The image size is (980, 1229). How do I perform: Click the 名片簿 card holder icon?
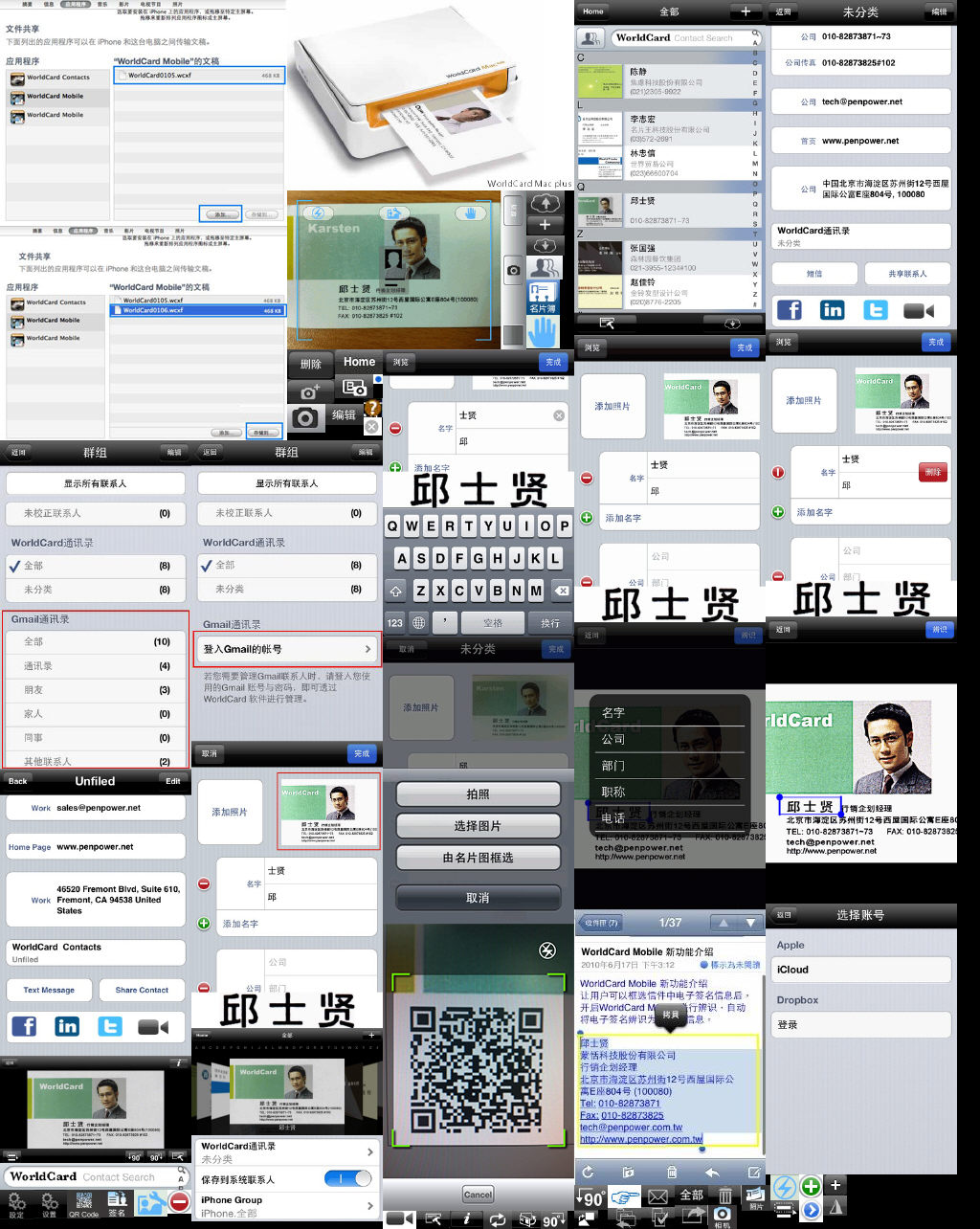(x=543, y=296)
